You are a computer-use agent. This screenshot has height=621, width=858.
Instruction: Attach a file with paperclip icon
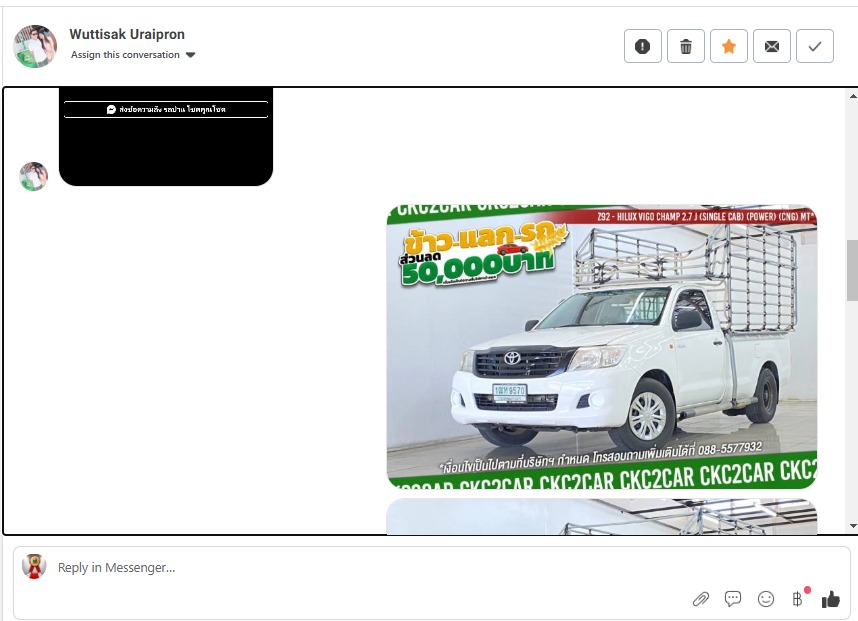(700, 599)
